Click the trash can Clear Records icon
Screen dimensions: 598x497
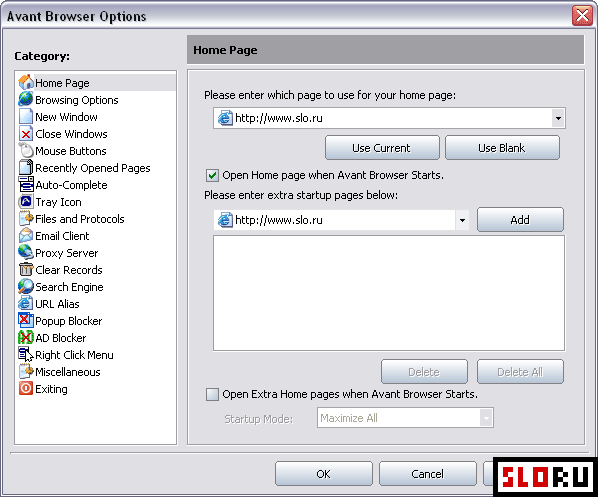pyautogui.click(x=26, y=269)
